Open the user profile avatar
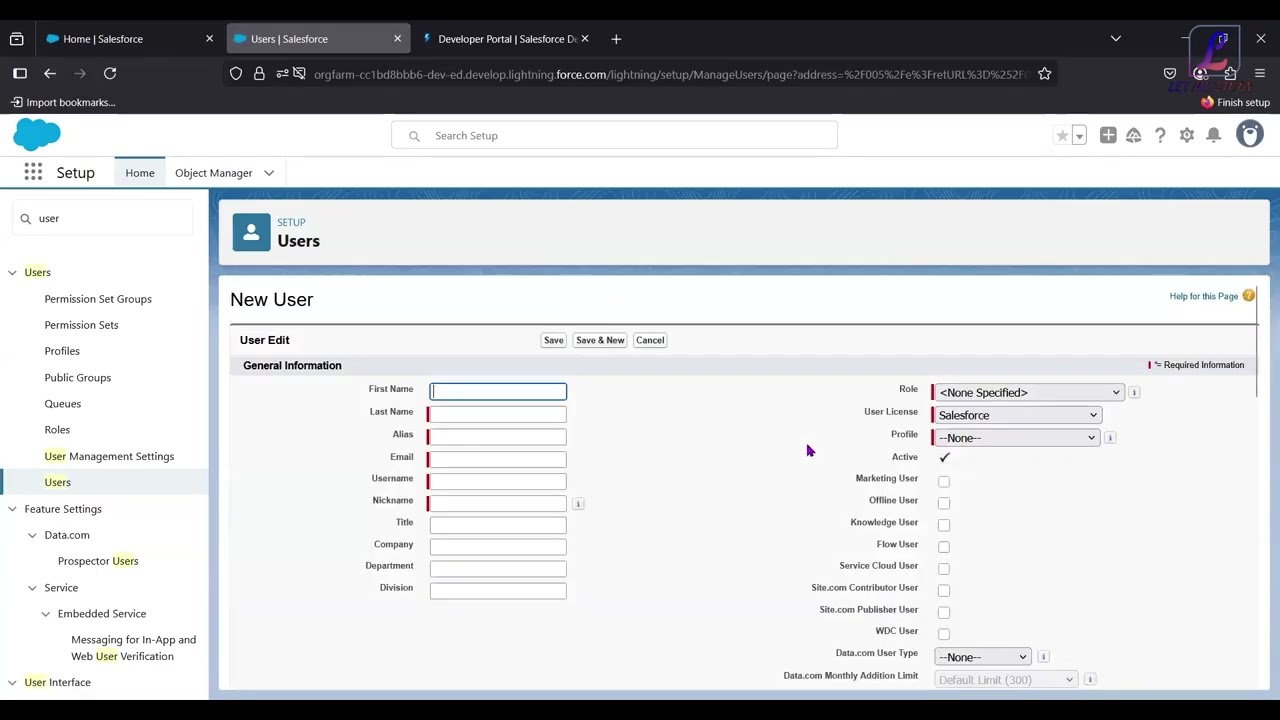Image resolution: width=1280 pixels, height=720 pixels. [x=1250, y=134]
